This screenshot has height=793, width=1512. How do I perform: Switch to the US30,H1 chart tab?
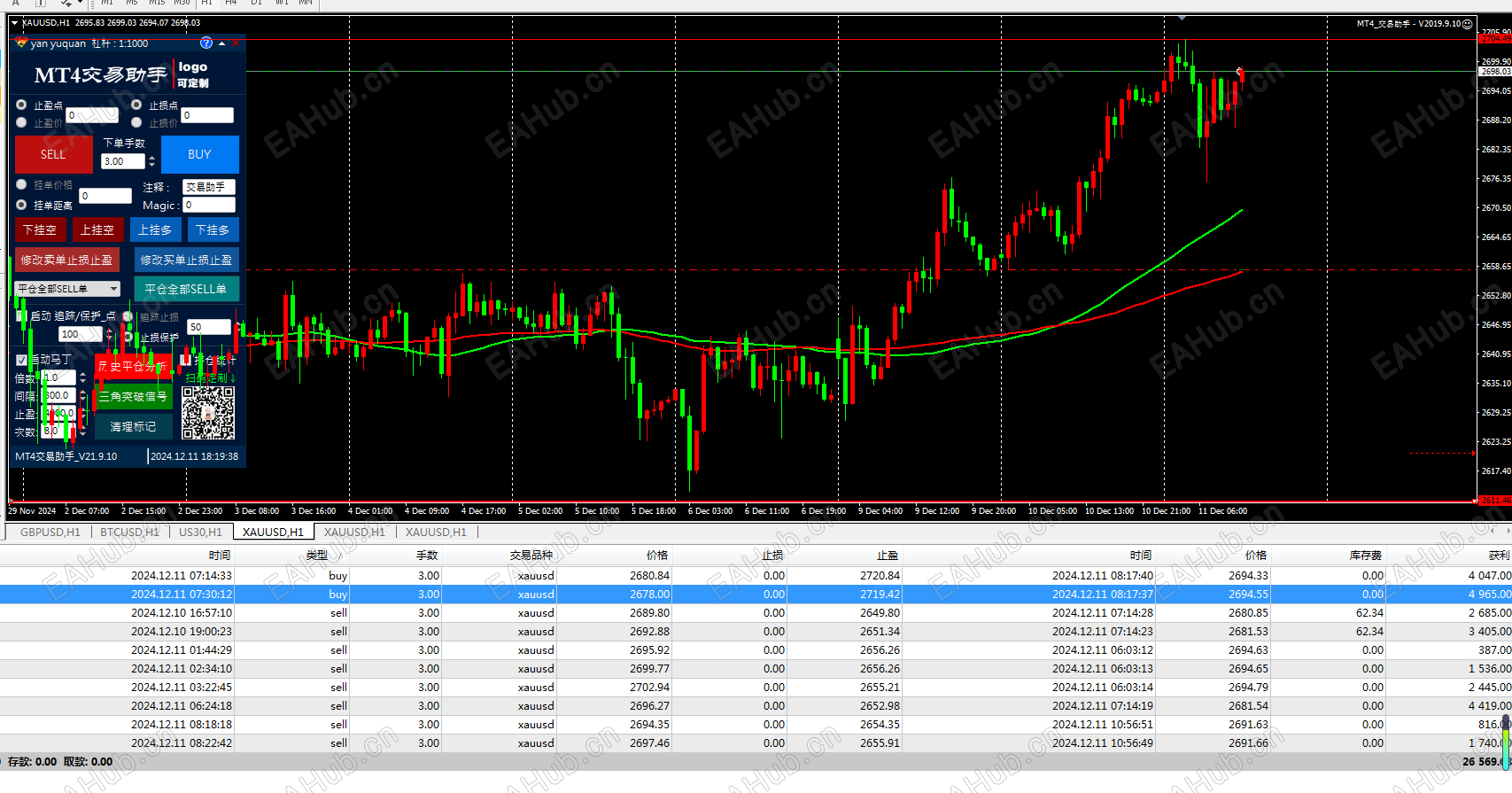click(x=201, y=532)
